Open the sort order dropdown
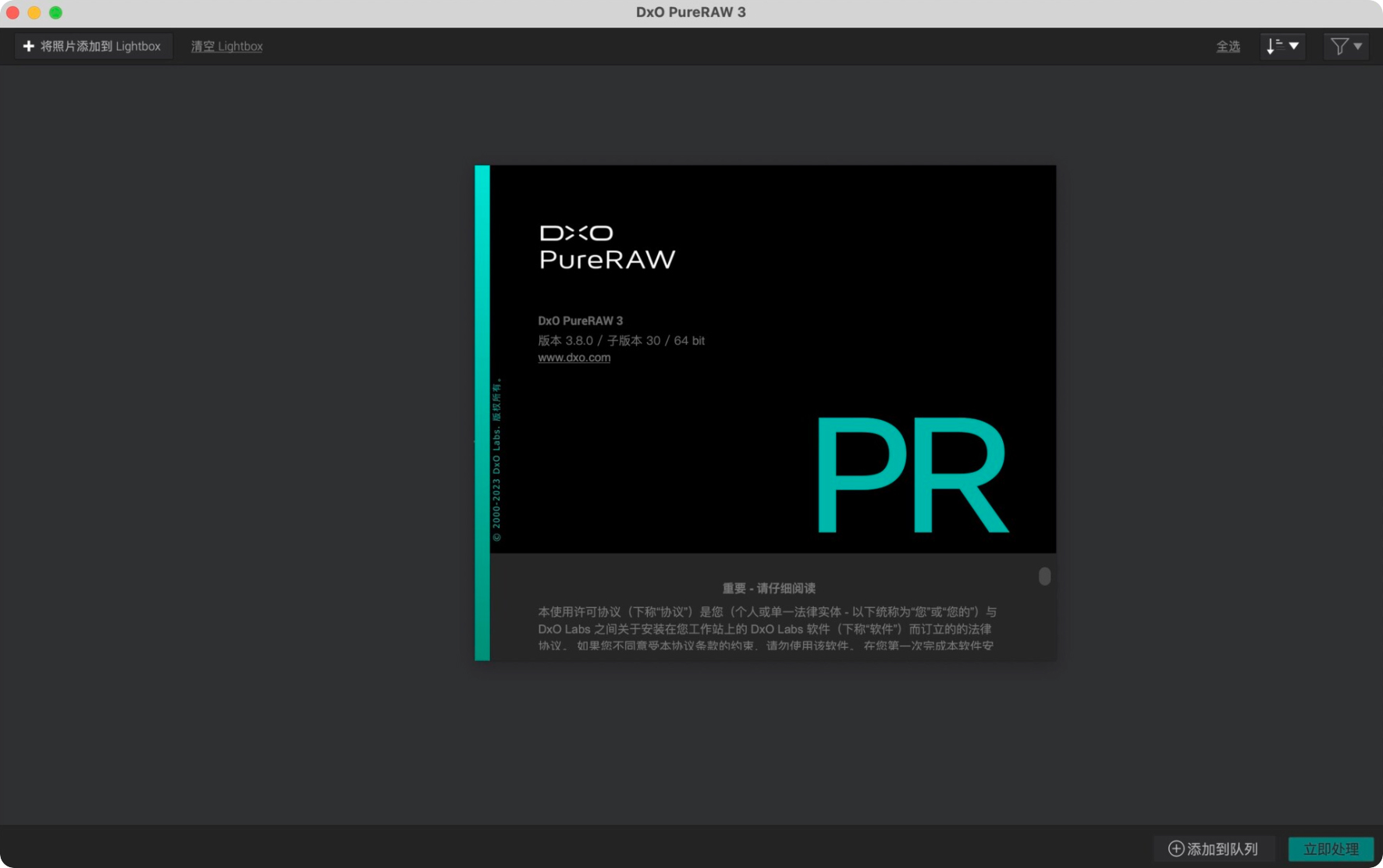Viewport: 1383px width, 868px height. click(1282, 46)
